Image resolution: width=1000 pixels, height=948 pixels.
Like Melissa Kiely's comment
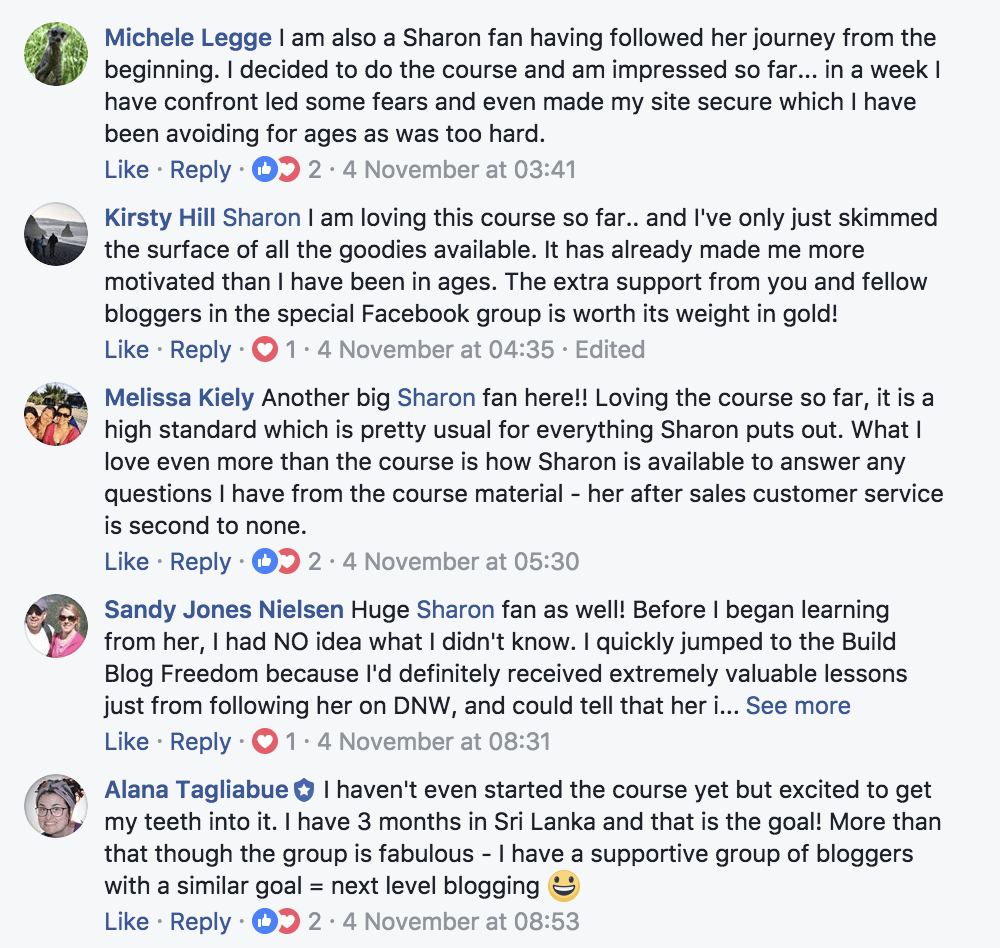126,562
